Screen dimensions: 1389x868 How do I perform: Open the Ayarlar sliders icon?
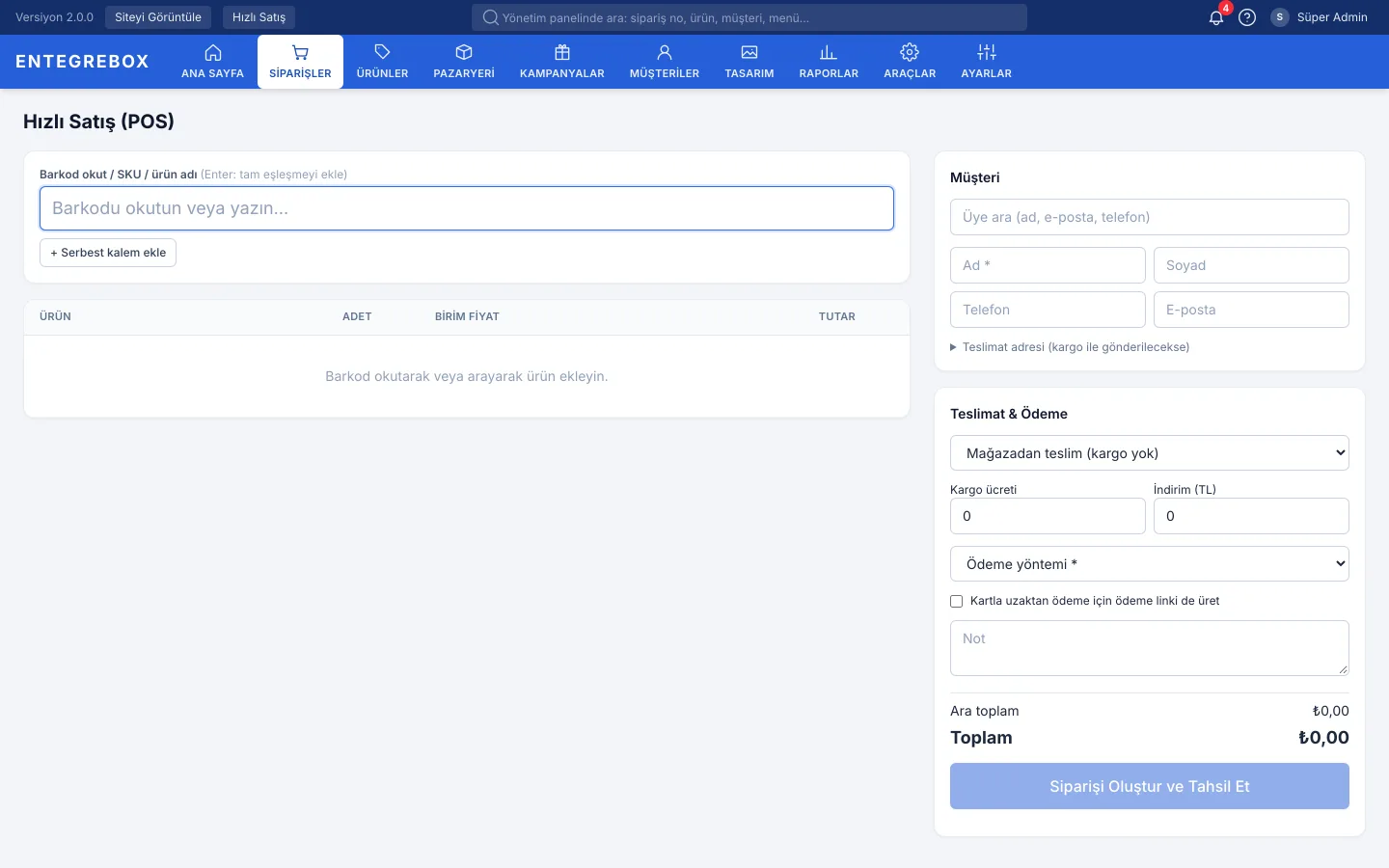click(x=987, y=53)
